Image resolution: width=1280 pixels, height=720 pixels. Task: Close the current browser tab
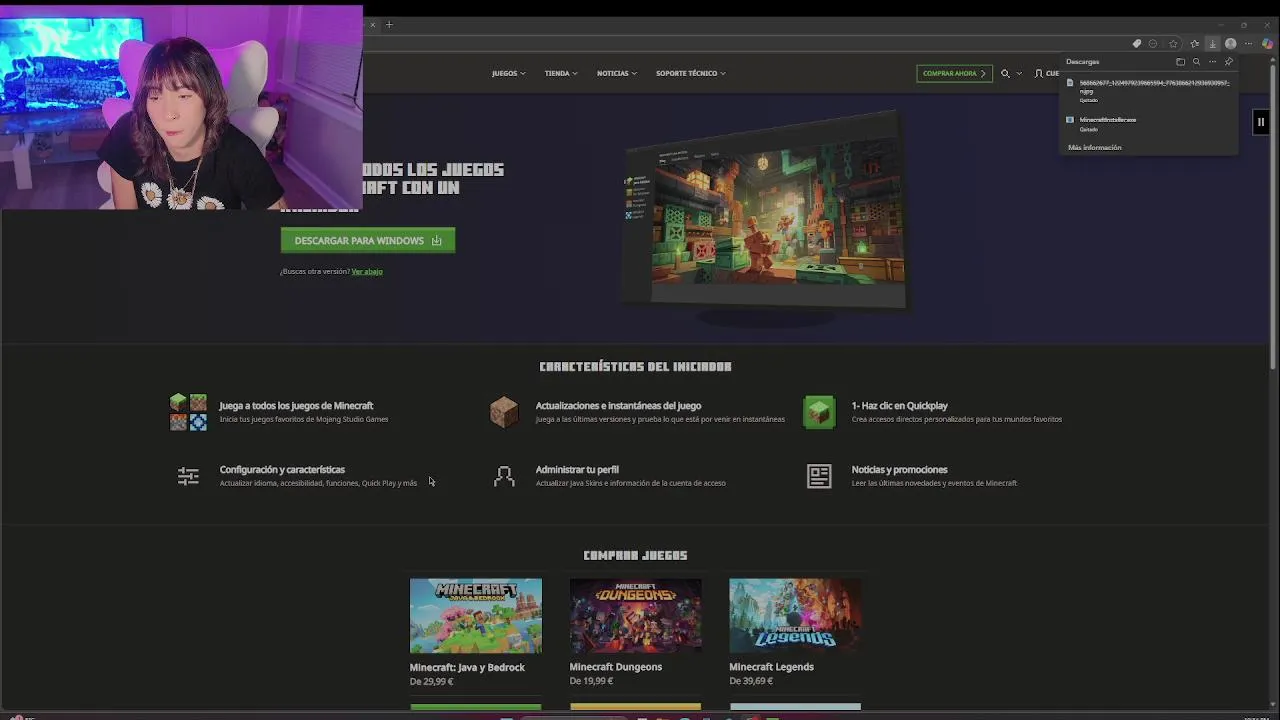tap(373, 25)
